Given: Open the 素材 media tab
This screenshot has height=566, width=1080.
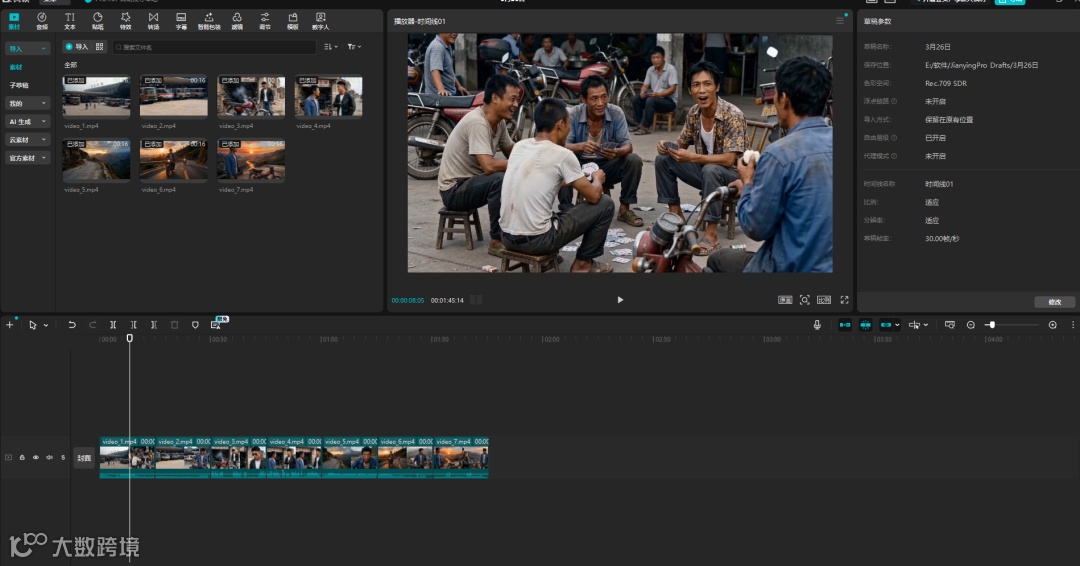Looking at the screenshot, I should (14, 21).
